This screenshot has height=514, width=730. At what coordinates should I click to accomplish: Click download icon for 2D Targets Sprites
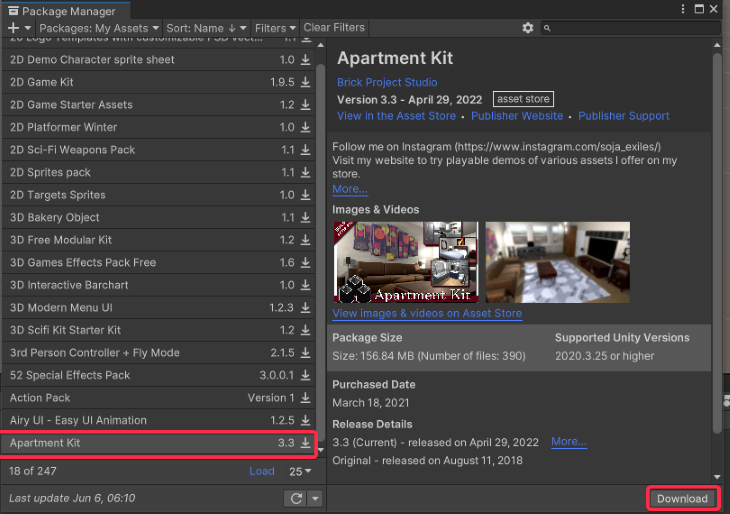[305, 195]
